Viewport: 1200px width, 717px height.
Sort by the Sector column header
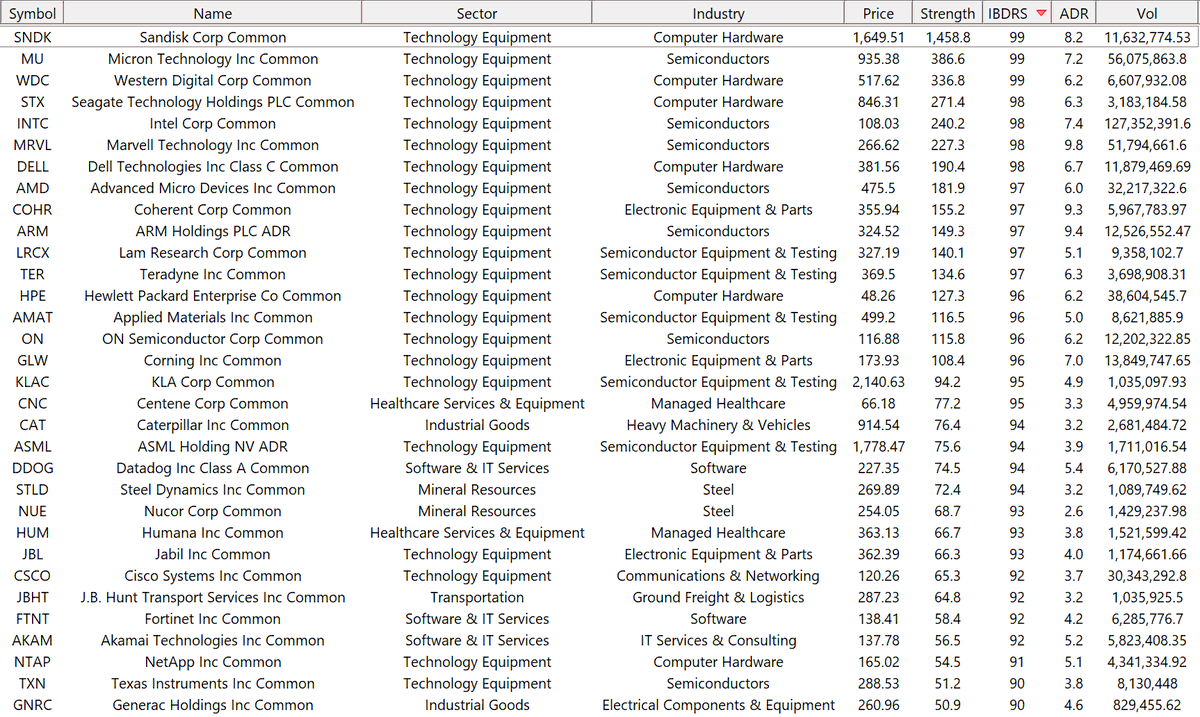pyautogui.click(x=477, y=13)
